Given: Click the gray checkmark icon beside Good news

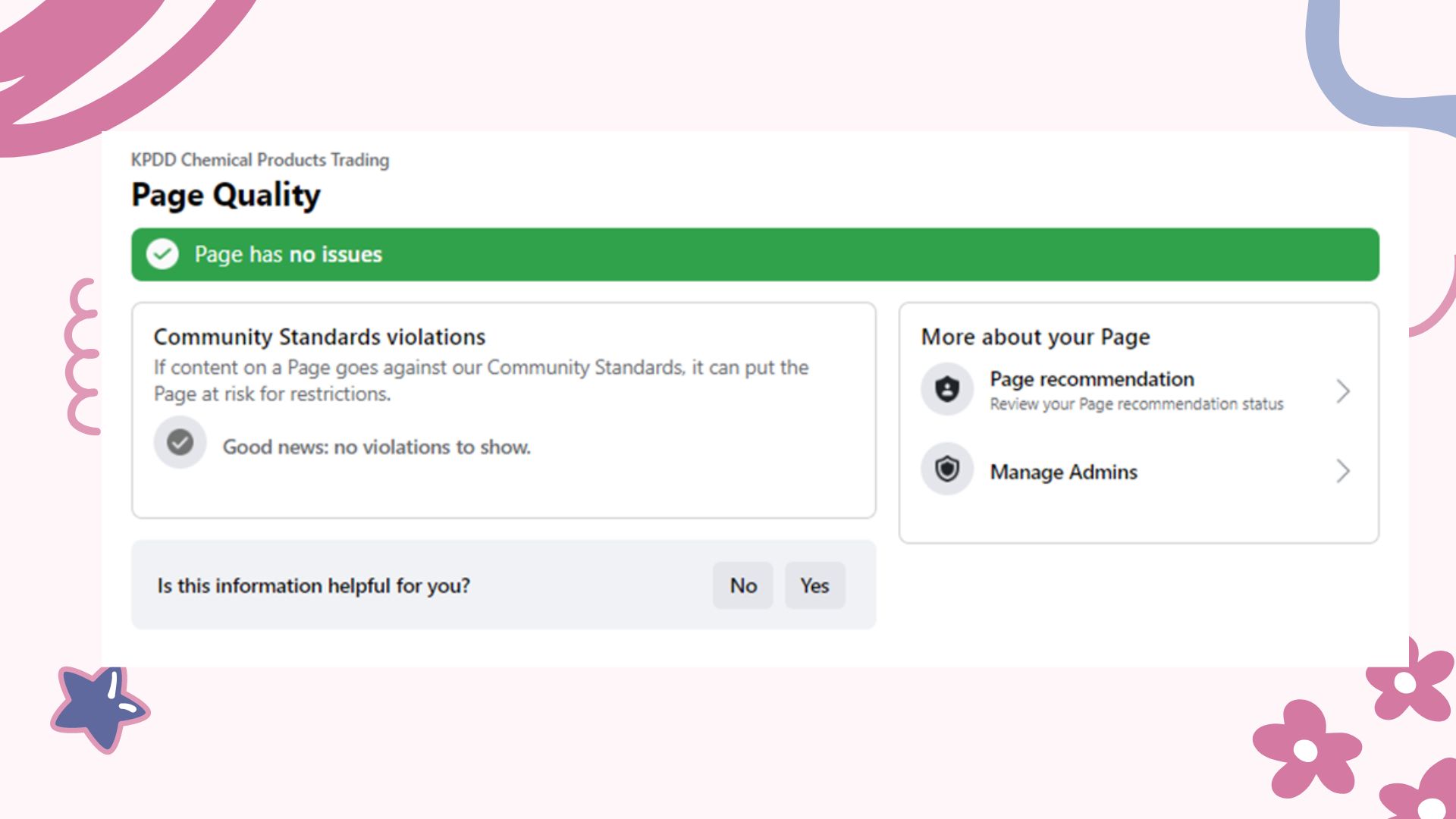Looking at the screenshot, I should tap(180, 442).
